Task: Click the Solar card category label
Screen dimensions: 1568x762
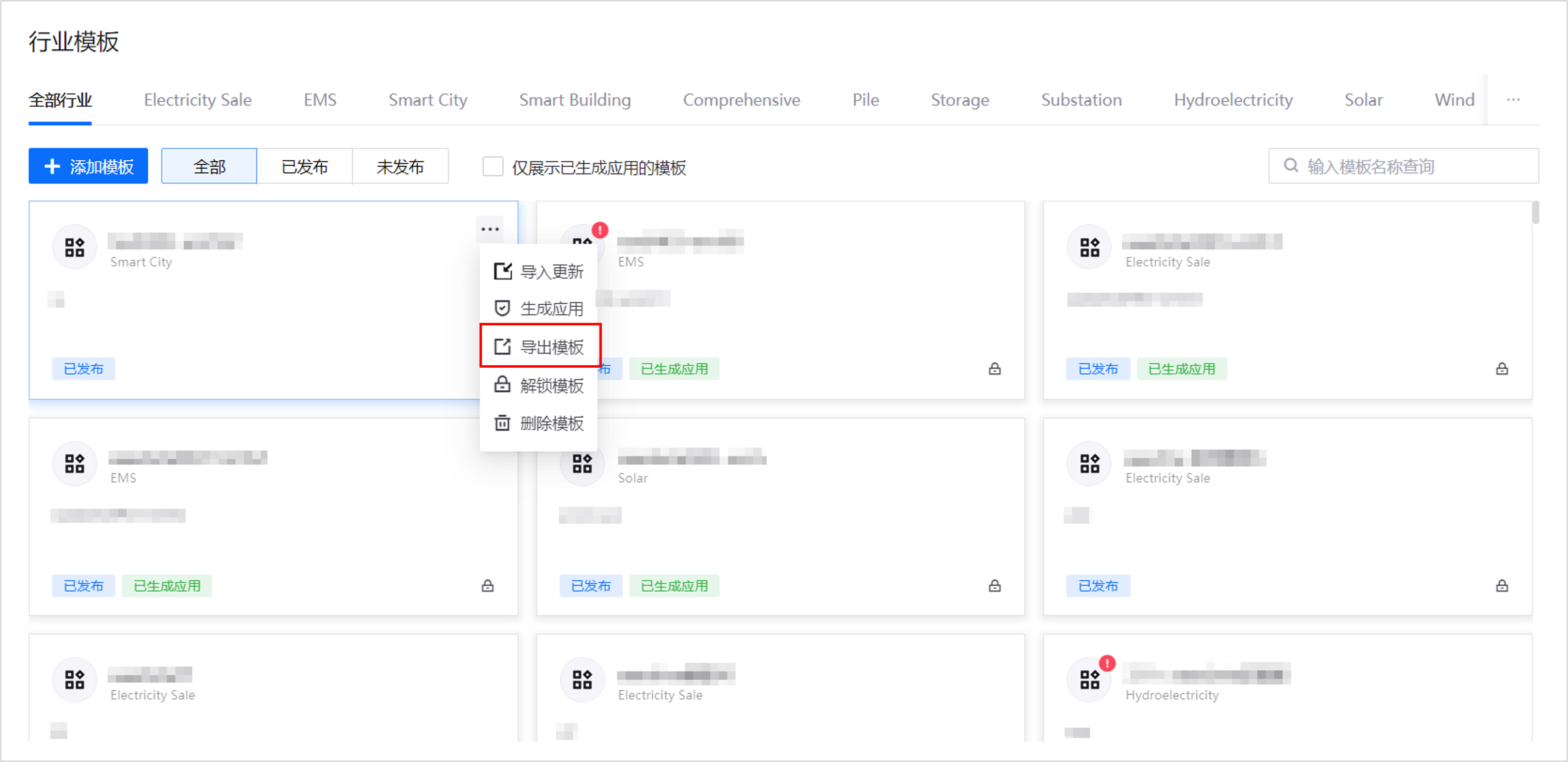Action: 632,478
